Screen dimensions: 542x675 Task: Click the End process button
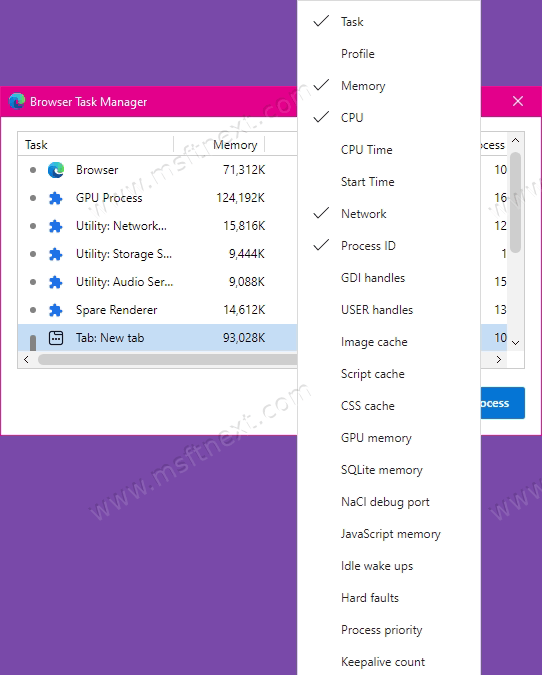(502, 403)
